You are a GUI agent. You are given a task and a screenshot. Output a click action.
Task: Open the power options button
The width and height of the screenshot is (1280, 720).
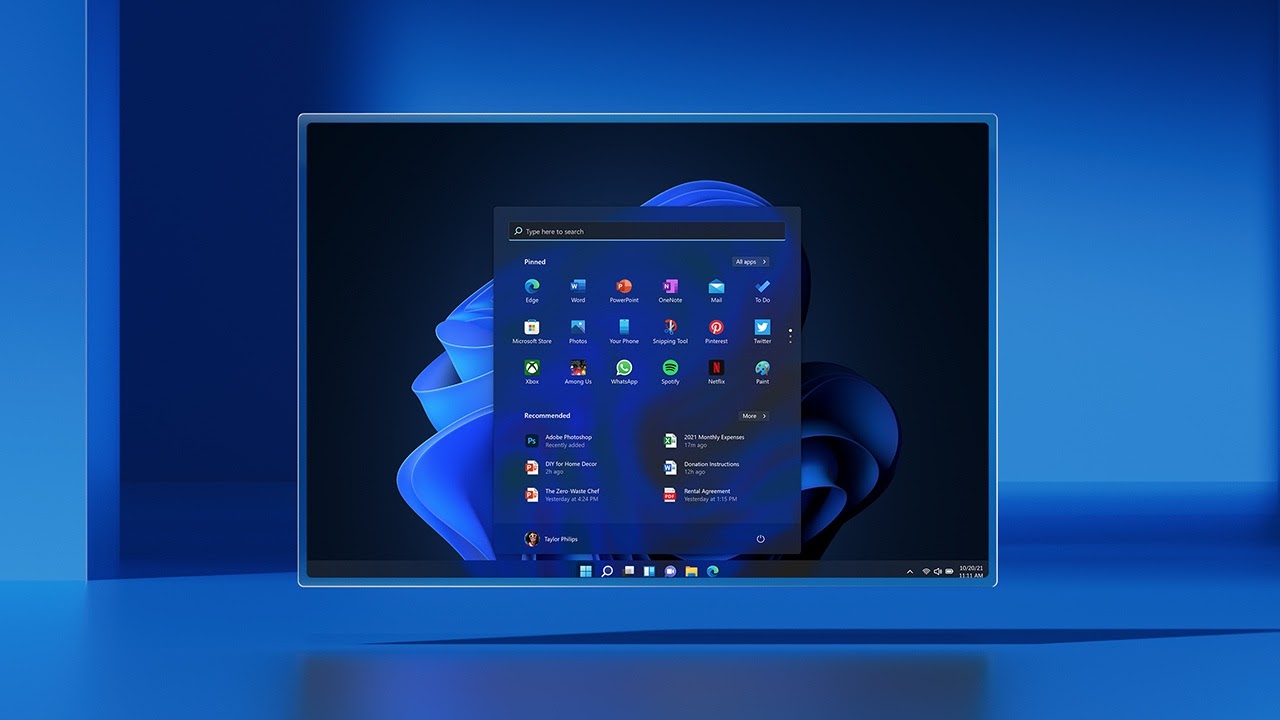(761, 538)
